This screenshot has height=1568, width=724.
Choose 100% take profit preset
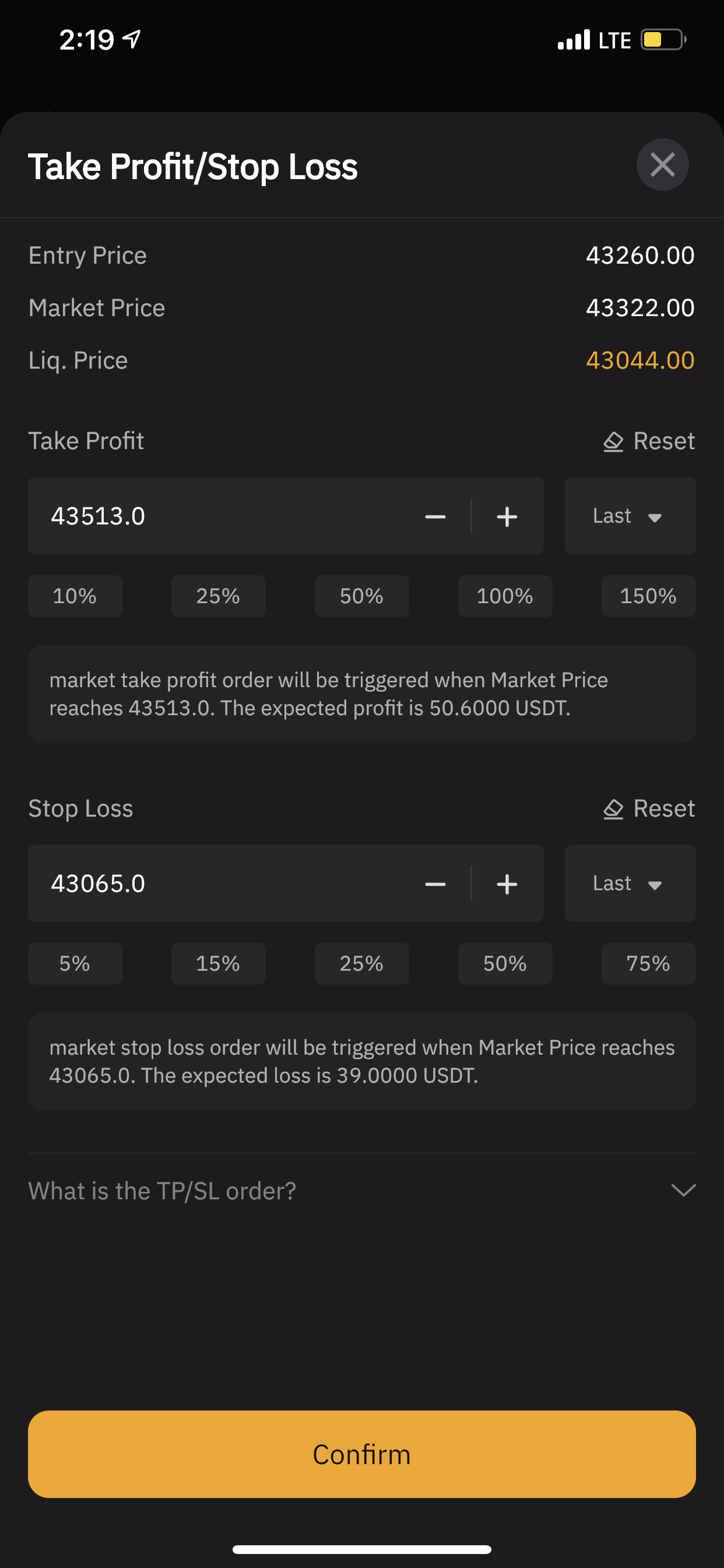tap(505, 596)
